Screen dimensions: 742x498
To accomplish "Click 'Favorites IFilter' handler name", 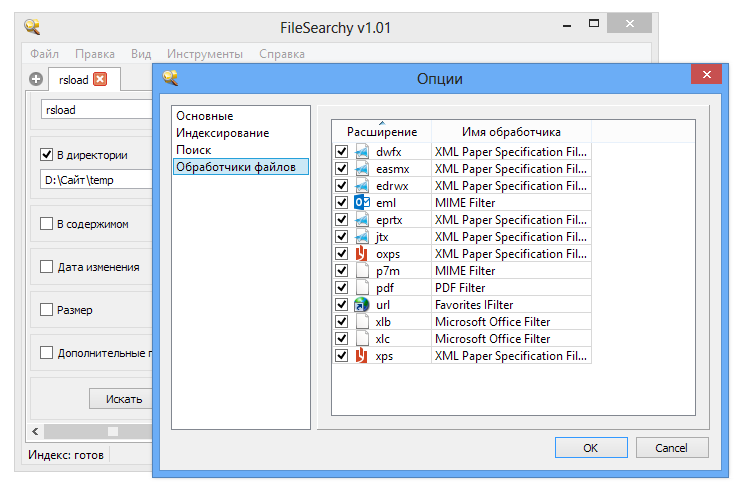I will pyautogui.click(x=474, y=305).
